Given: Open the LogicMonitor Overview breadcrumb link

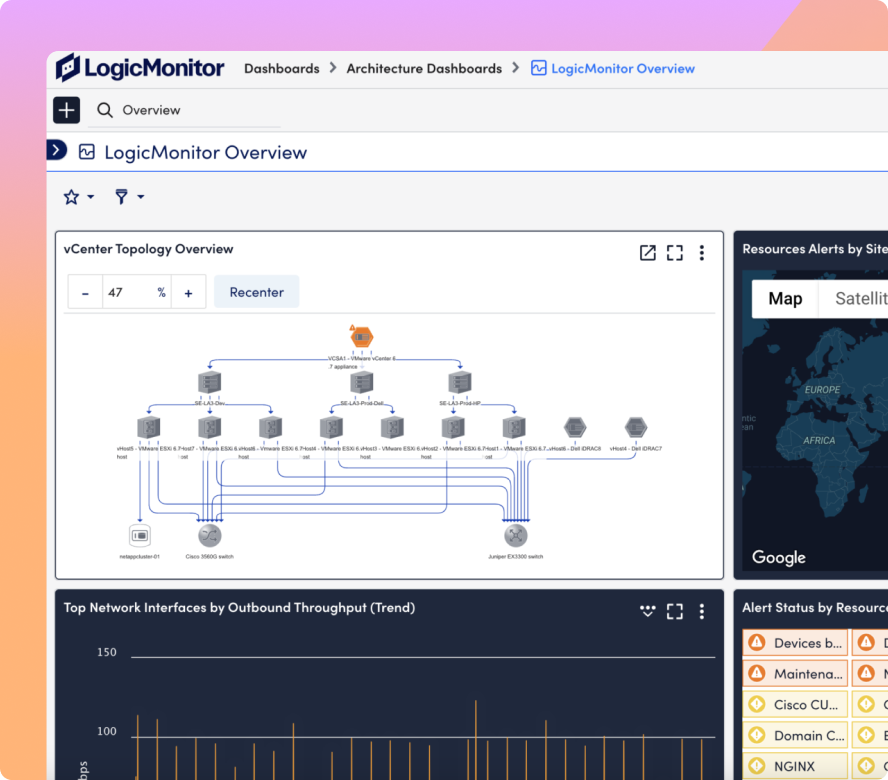Looking at the screenshot, I should click(622, 69).
